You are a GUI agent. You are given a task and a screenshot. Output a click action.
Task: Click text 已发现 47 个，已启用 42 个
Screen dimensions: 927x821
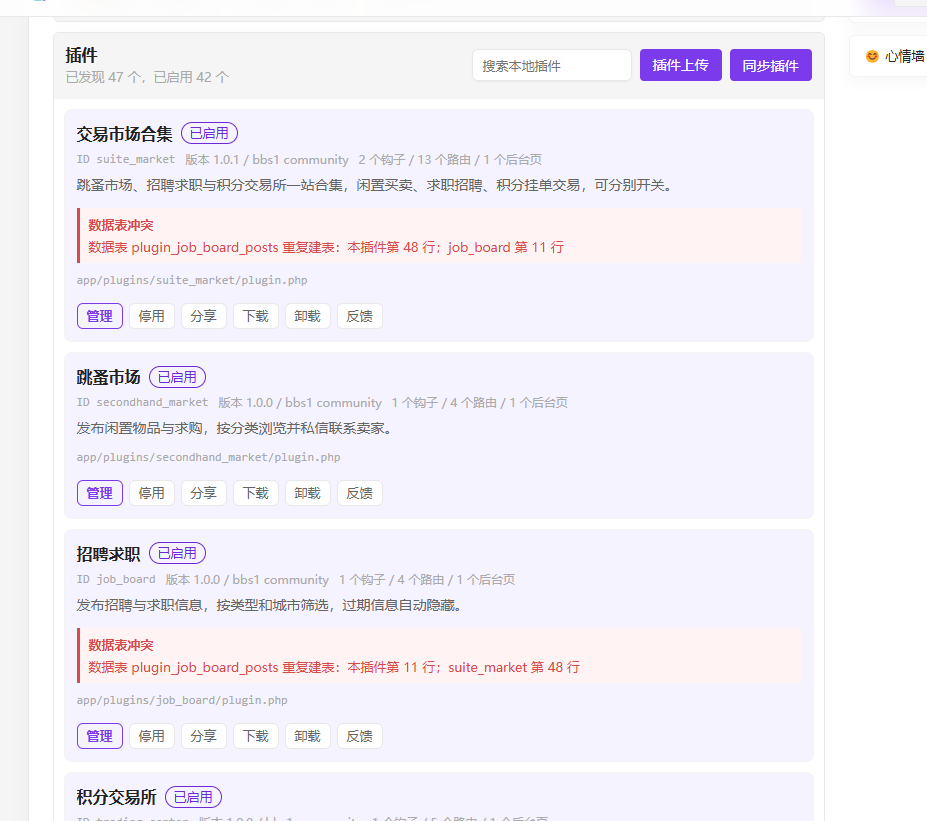click(x=147, y=77)
